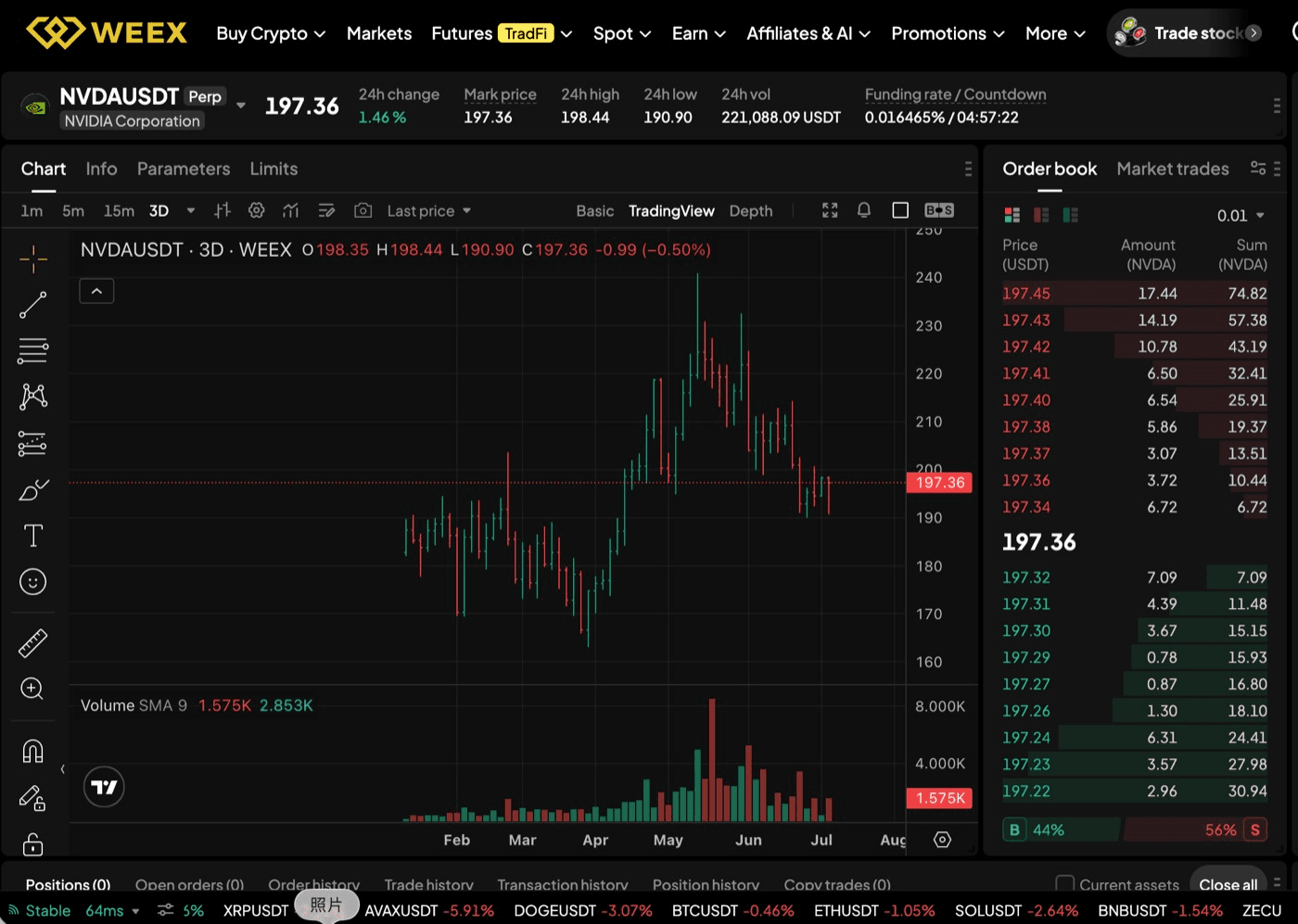1298x924 pixels.
Task: Select the trend line drawing tool
Action: click(33, 305)
